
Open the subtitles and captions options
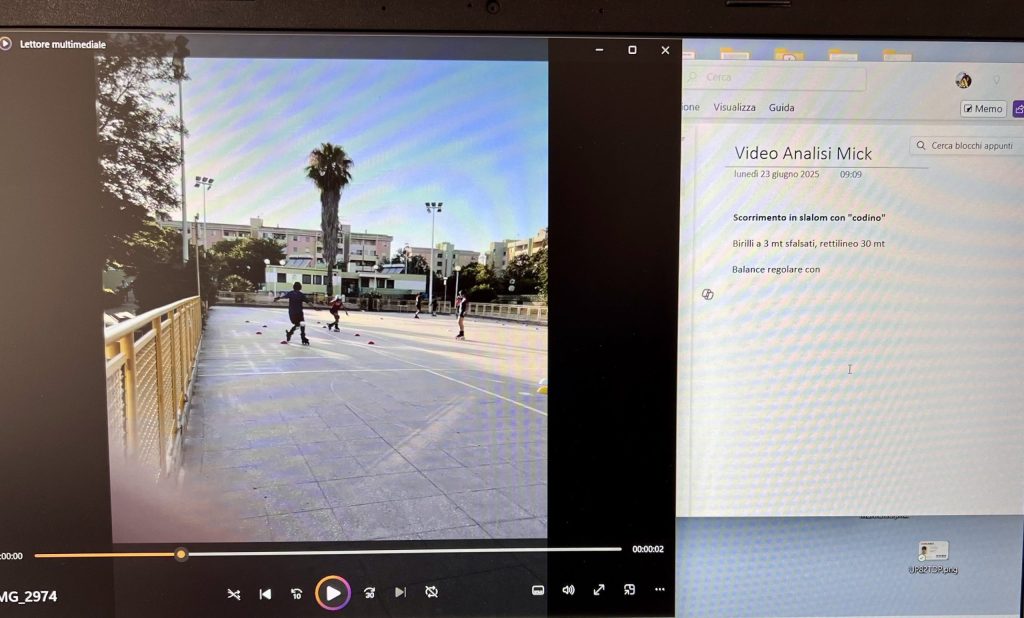click(537, 590)
